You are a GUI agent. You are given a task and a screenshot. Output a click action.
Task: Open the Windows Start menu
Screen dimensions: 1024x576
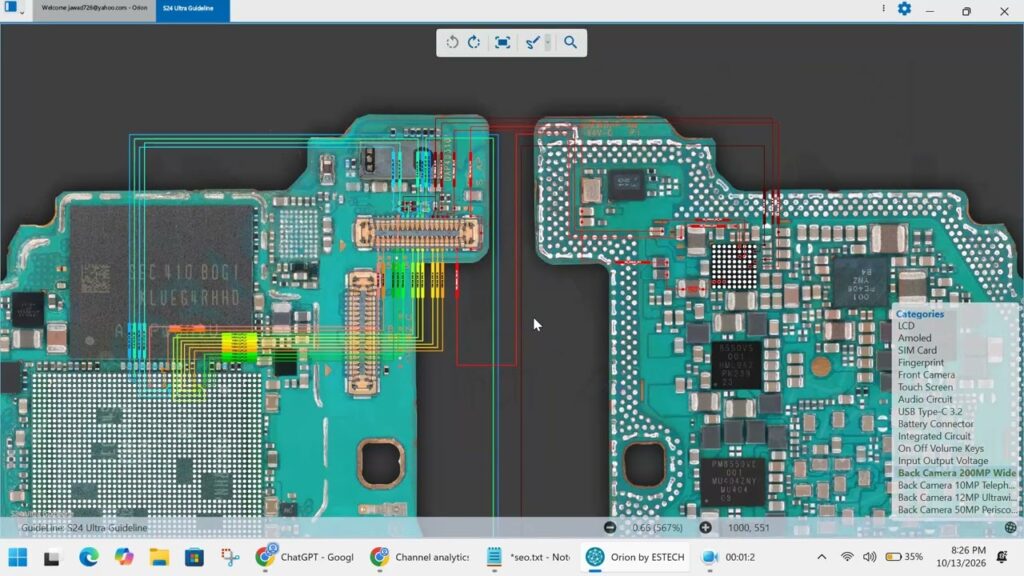[18, 557]
